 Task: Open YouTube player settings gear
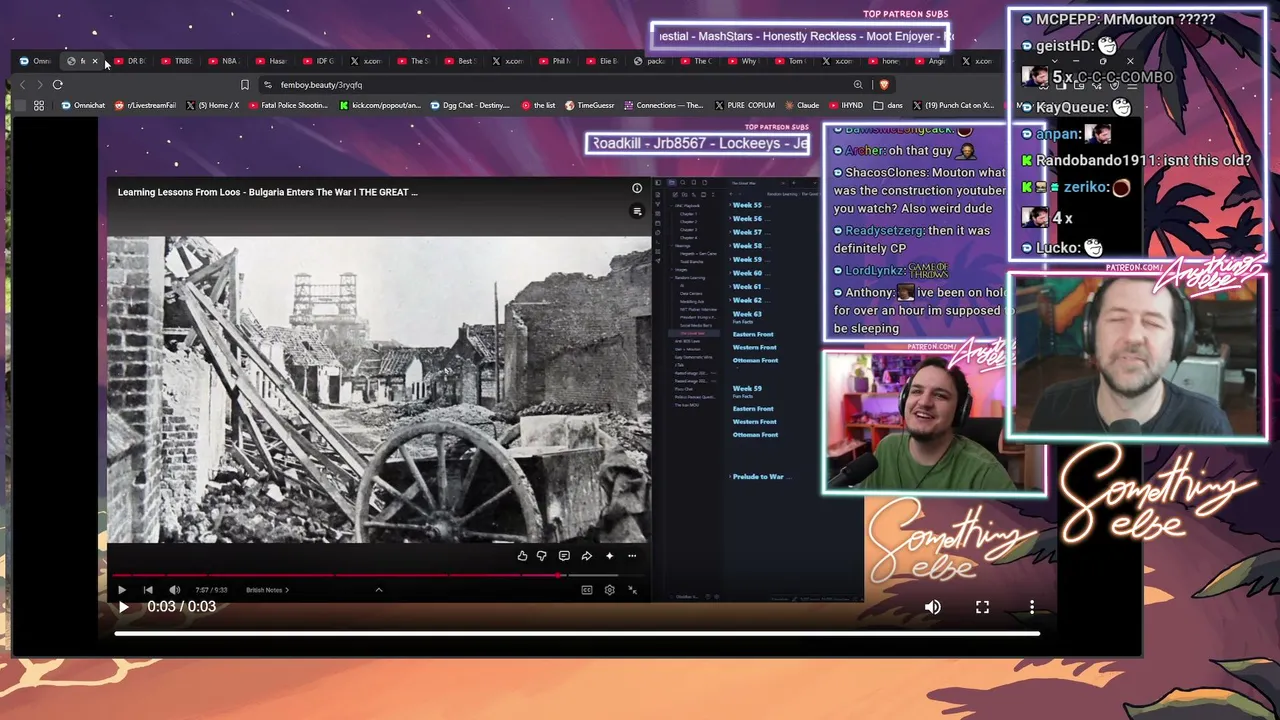coord(609,590)
